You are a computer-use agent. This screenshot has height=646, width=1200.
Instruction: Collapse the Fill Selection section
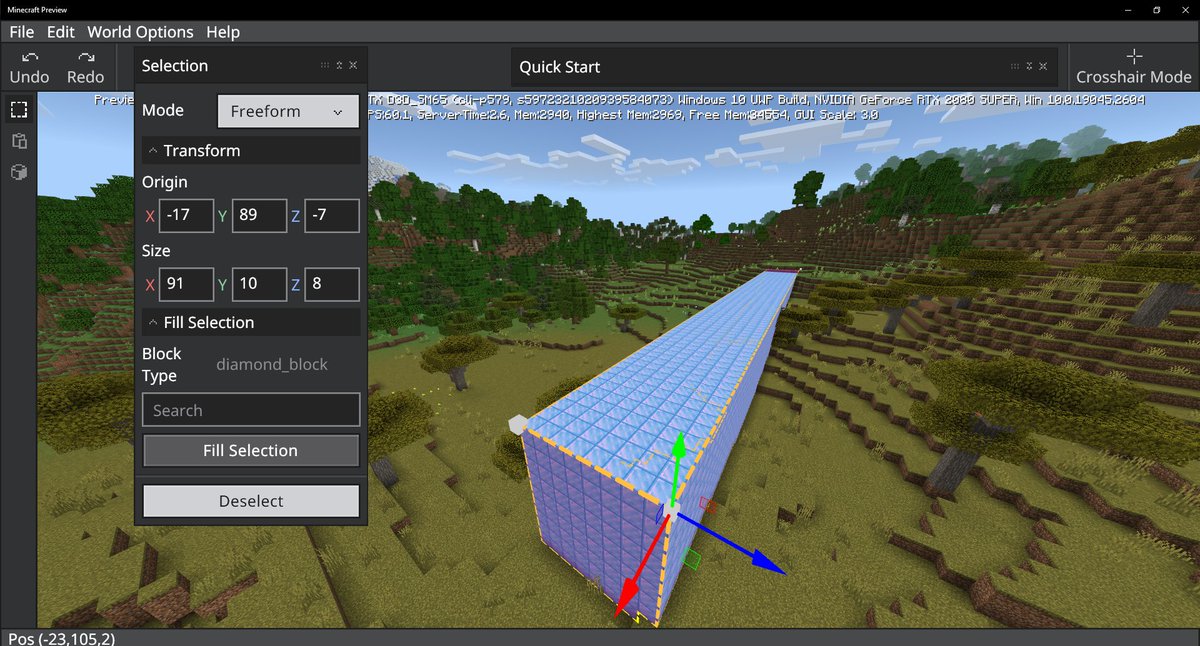251,322
